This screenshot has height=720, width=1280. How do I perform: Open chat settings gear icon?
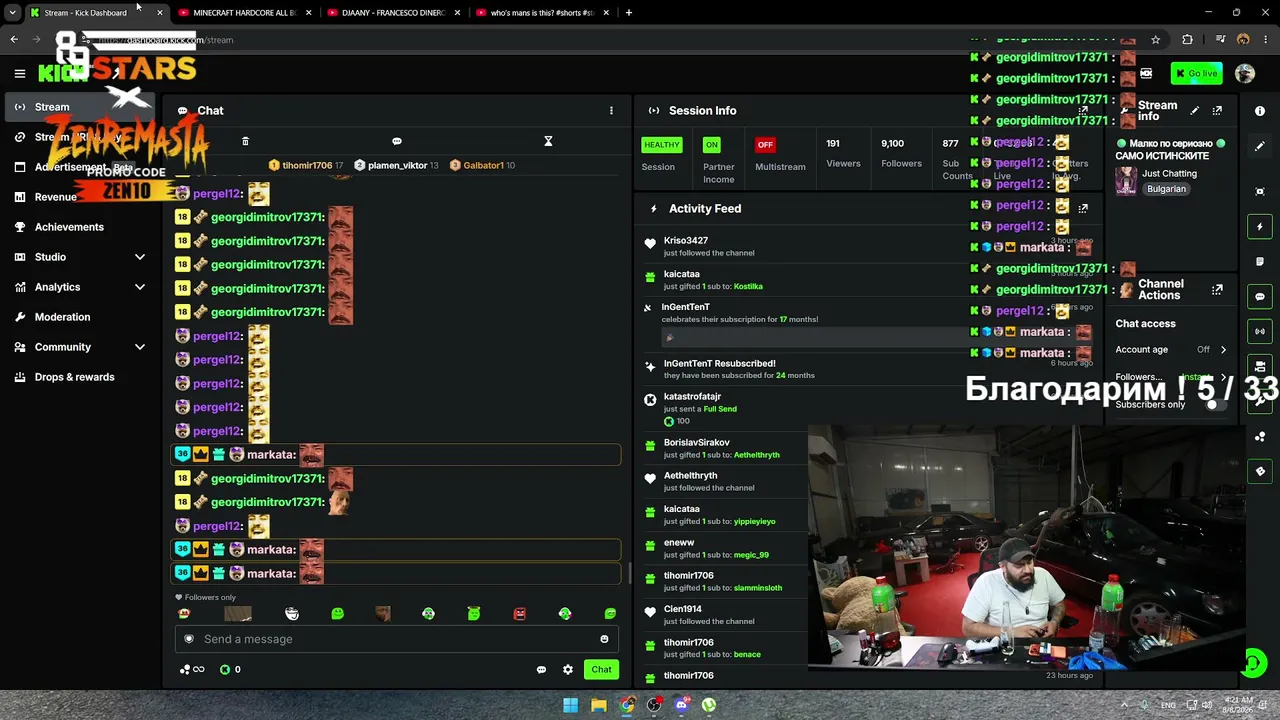(x=568, y=670)
